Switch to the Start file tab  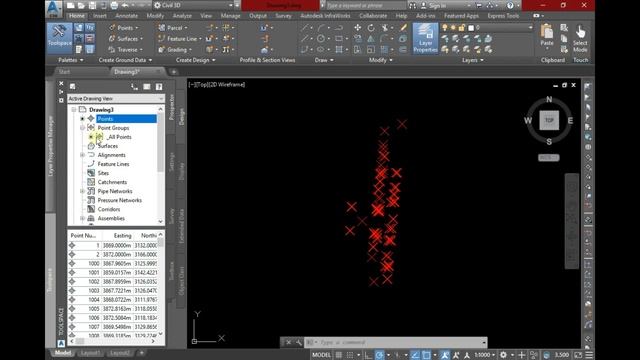64,72
